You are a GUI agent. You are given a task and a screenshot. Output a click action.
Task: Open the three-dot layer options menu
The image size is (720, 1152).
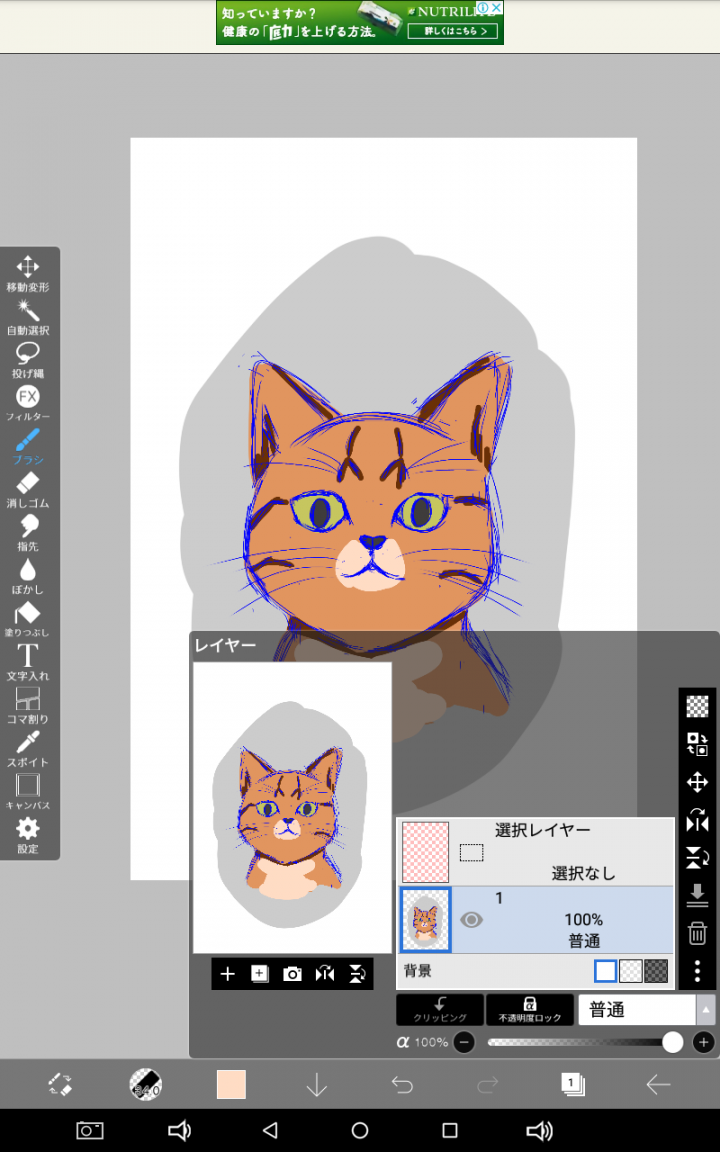point(697,971)
